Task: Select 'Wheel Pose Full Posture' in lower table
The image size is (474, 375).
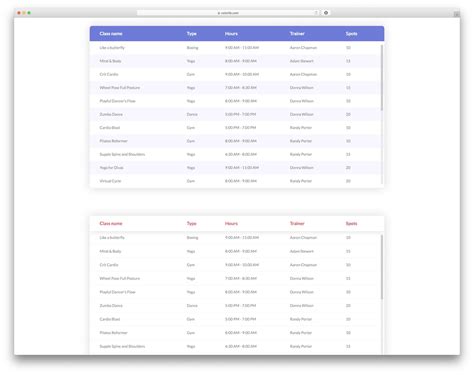Action: coord(120,278)
